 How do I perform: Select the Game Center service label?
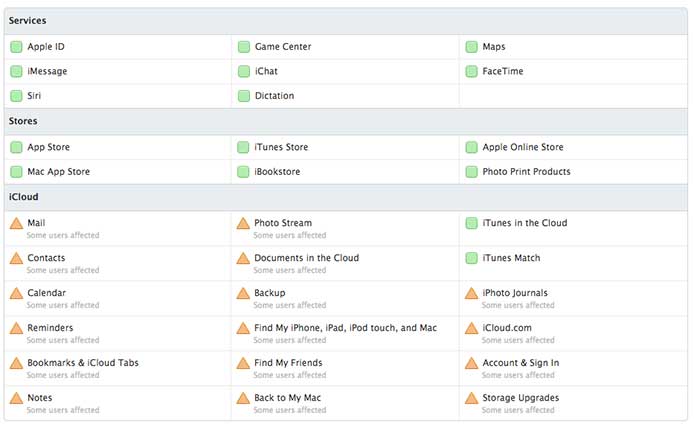(283, 46)
